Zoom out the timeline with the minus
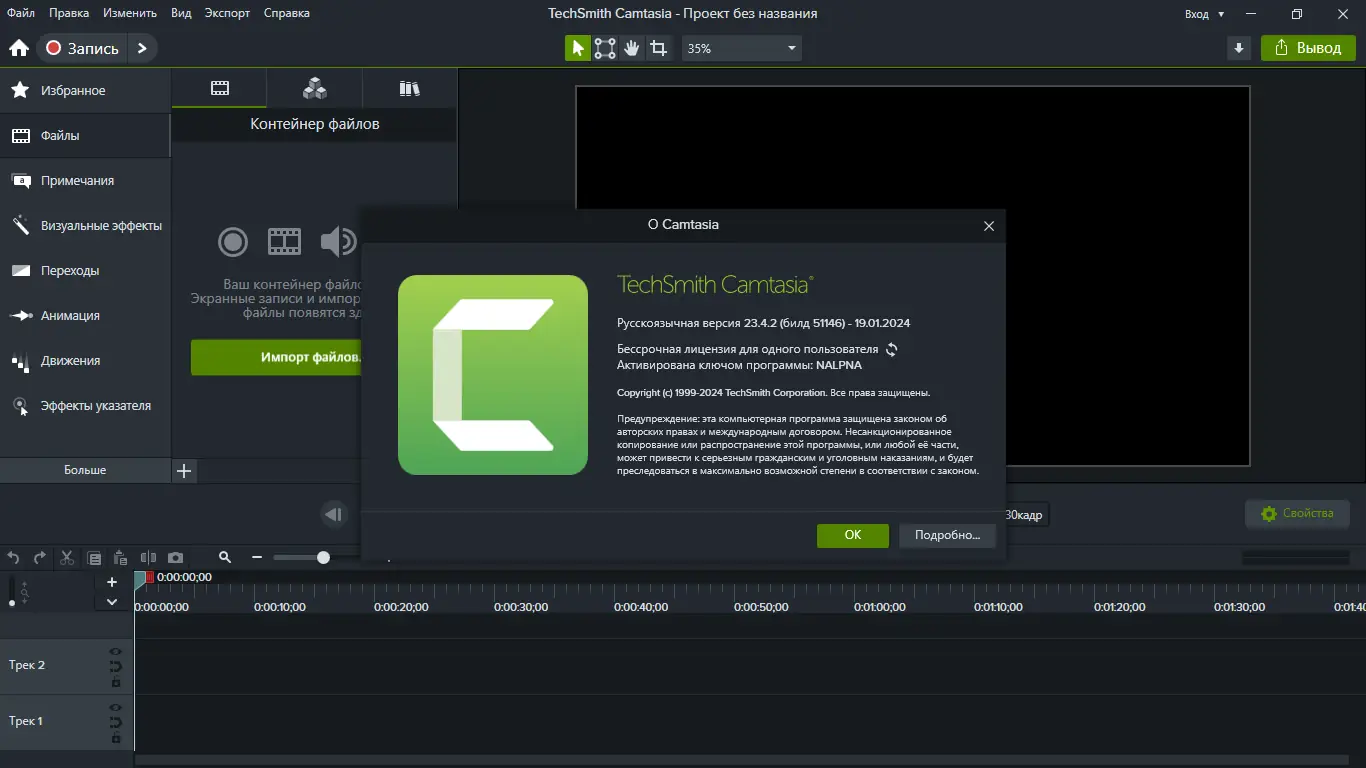Image resolution: width=1366 pixels, height=768 pixels. pos(257,558)
